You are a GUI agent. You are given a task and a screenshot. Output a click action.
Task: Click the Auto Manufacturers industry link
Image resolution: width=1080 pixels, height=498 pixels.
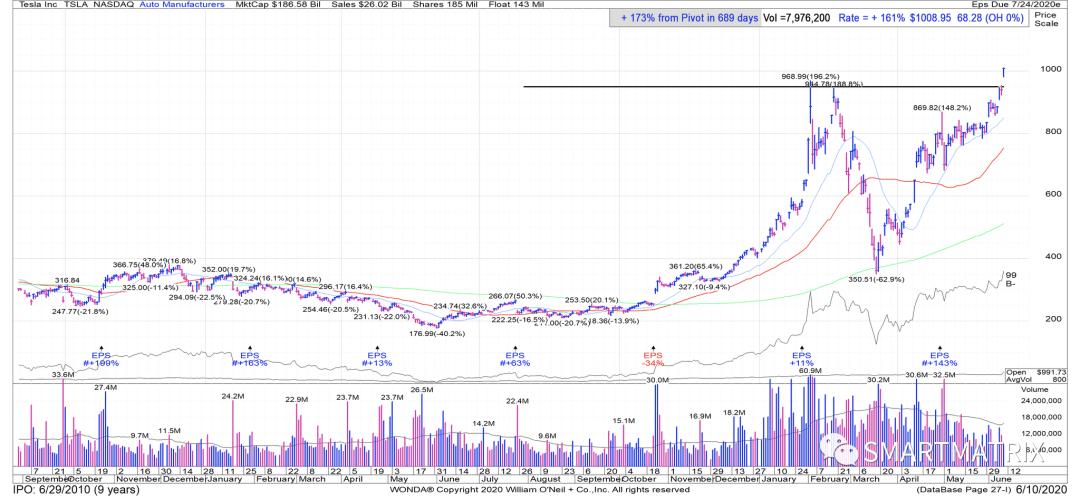[184, 5]
